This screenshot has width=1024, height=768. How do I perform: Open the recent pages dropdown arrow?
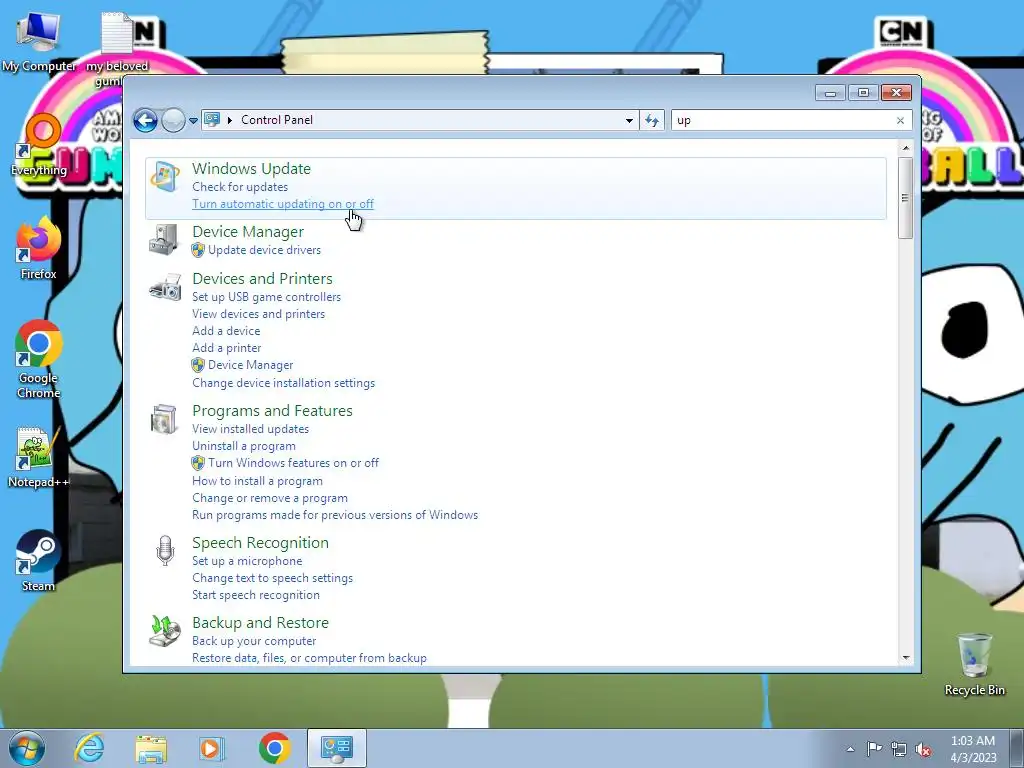tap(193, 120)
